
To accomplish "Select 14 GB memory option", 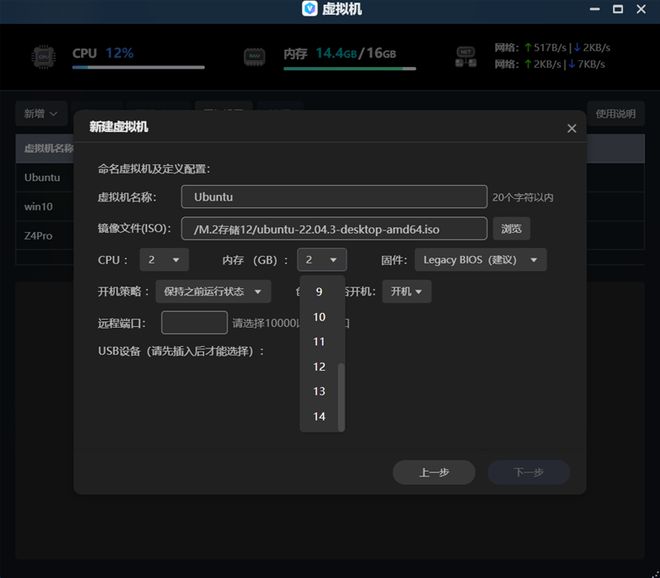I will (319, 416).
